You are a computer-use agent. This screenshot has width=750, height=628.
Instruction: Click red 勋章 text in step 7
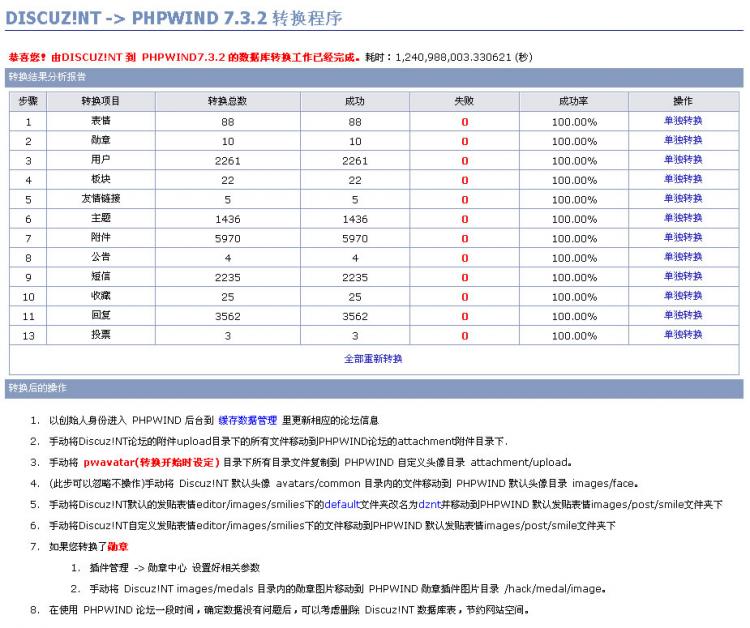click(118, 546)
